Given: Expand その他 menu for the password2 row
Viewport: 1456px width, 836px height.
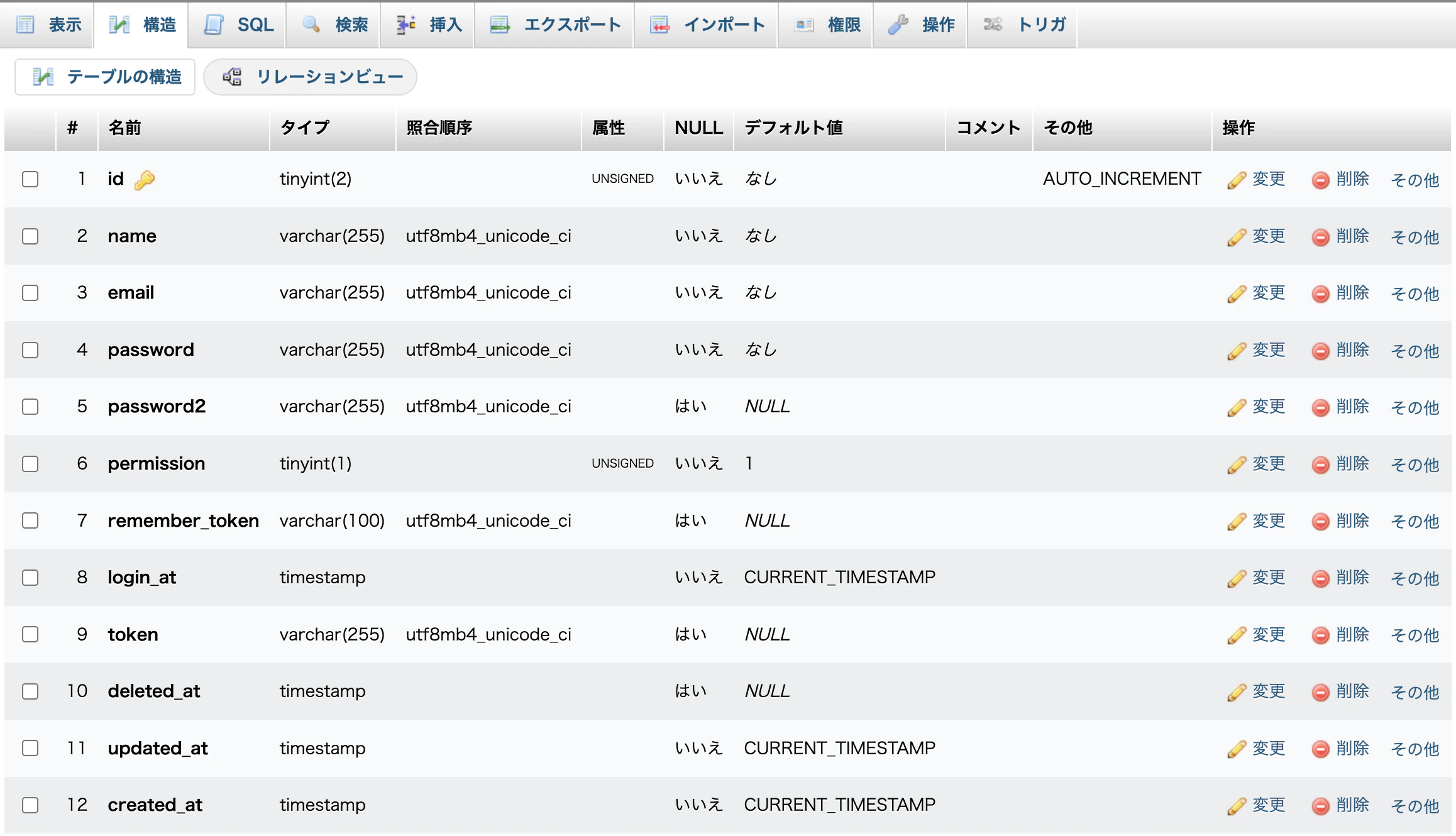Looking at the screenshot, I should 1415,408.
